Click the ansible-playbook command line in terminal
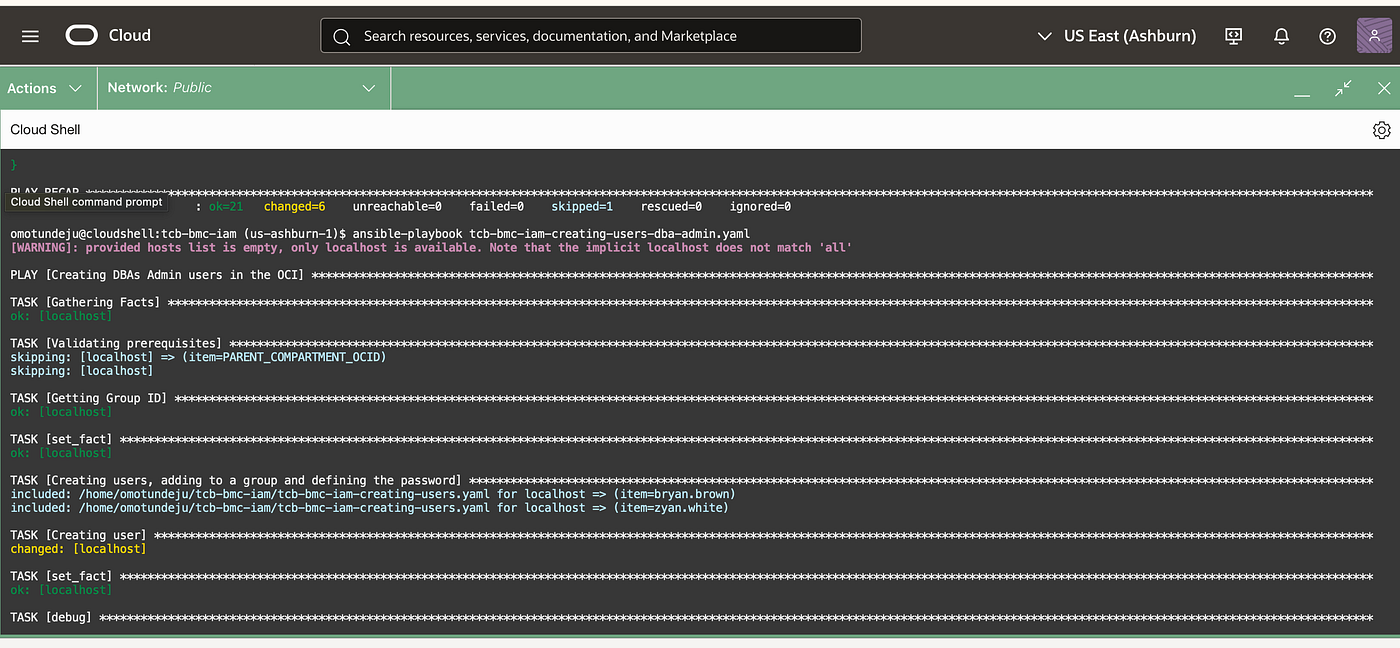 pyautogui.click(x=380, y=233)
